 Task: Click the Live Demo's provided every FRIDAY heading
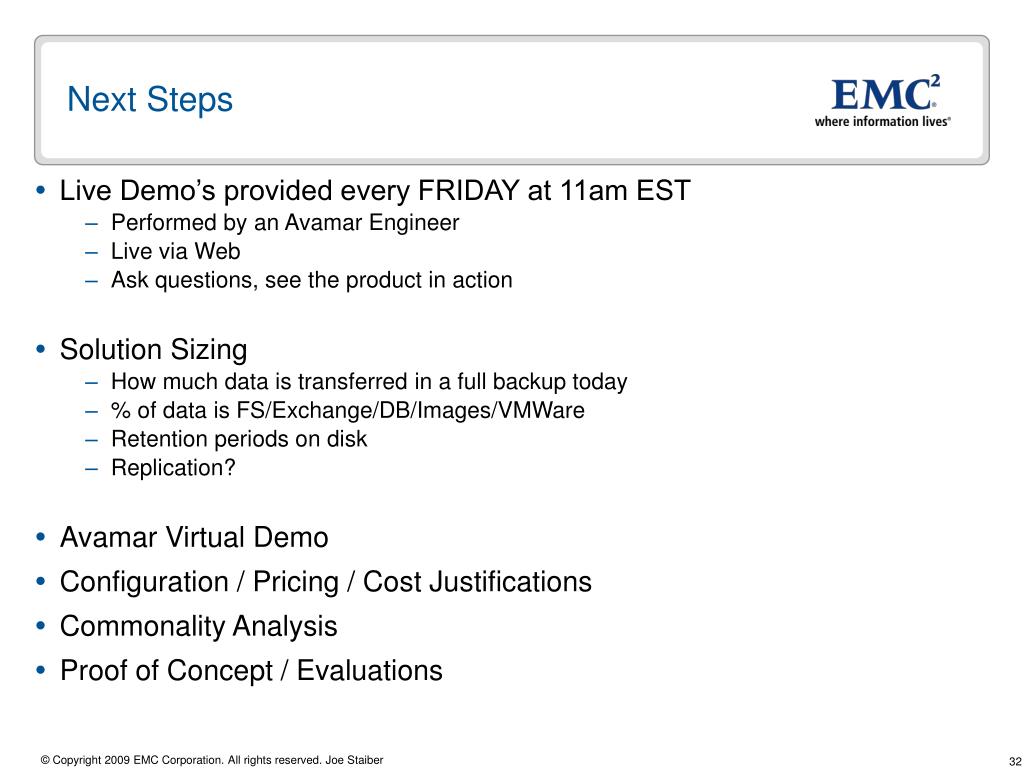point(375,191)
